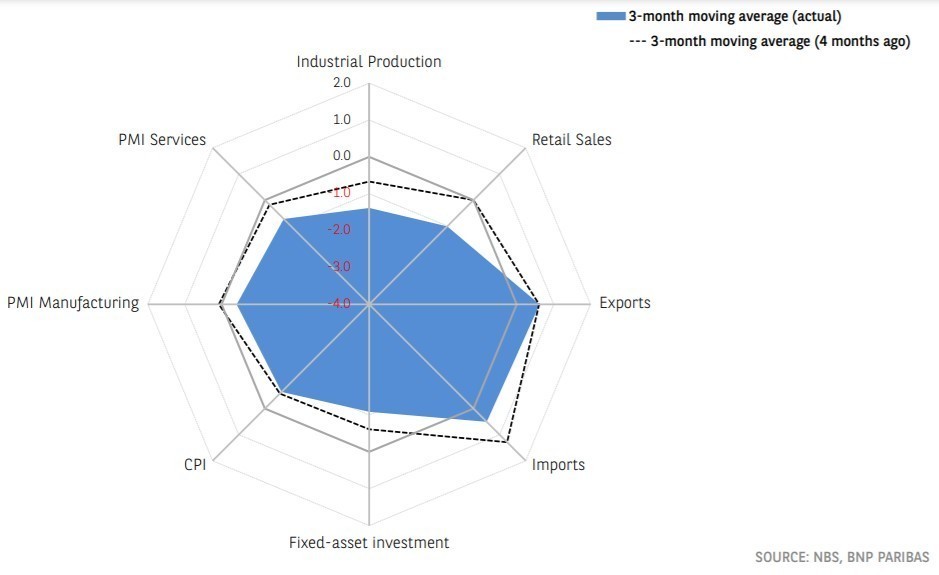Click the Industrial Production axis label

(x=369, y=62)
